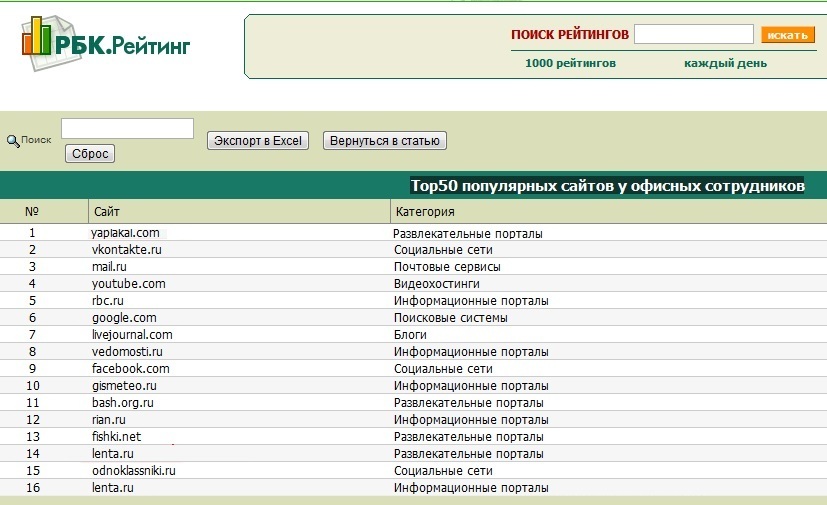Select gismeteo.ru site cell
This screenshot has height=505, width=827.
pos(124,386)
